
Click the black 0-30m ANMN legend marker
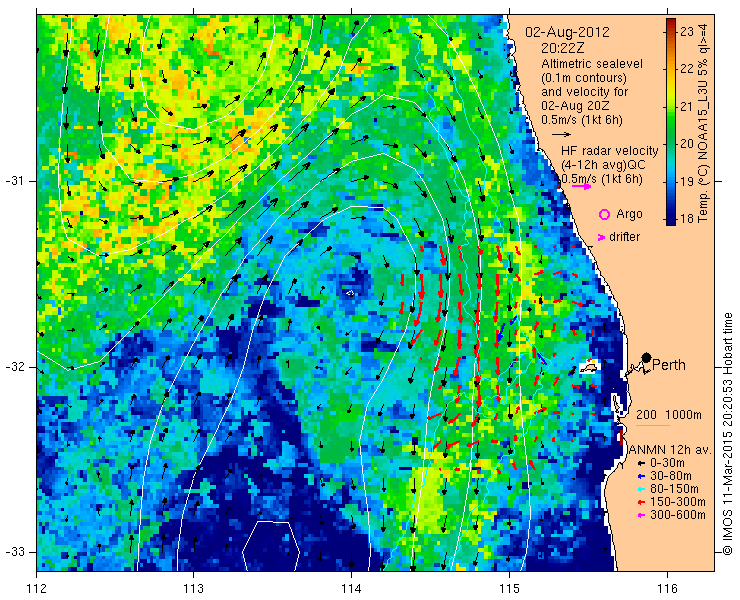pos(640,464)
